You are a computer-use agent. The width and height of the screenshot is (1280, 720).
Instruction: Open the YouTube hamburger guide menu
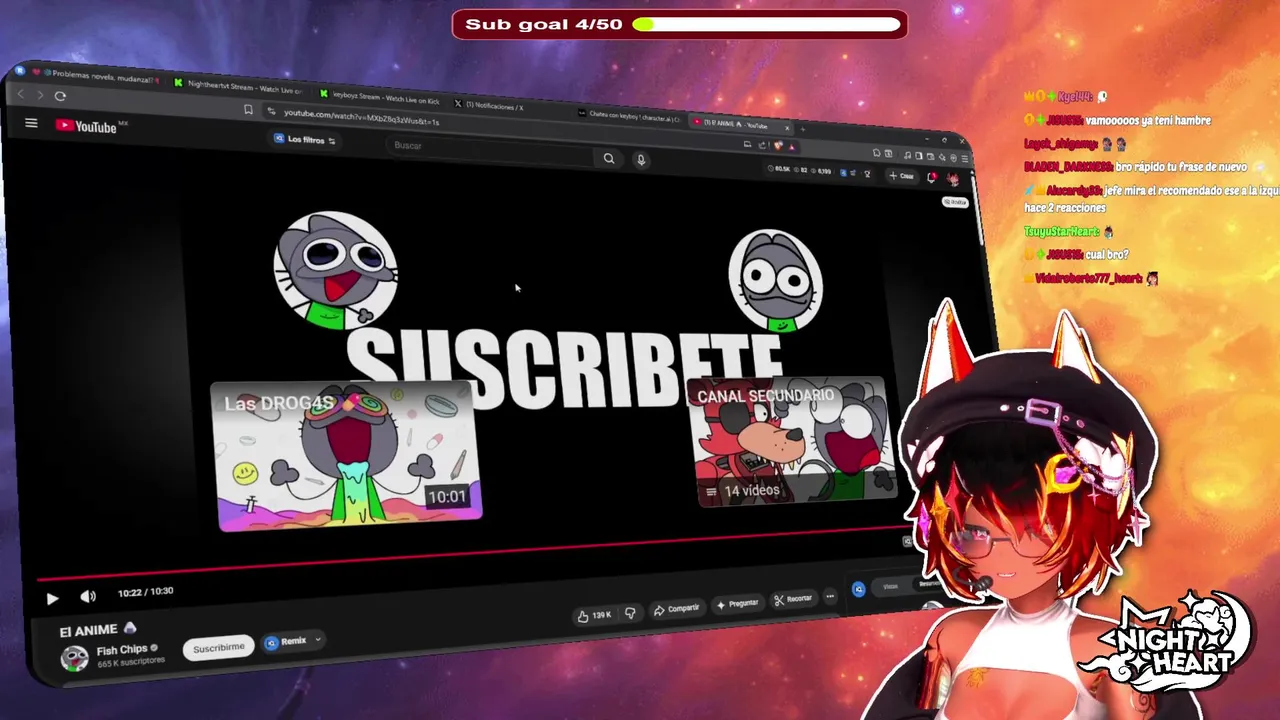point(31,123)
